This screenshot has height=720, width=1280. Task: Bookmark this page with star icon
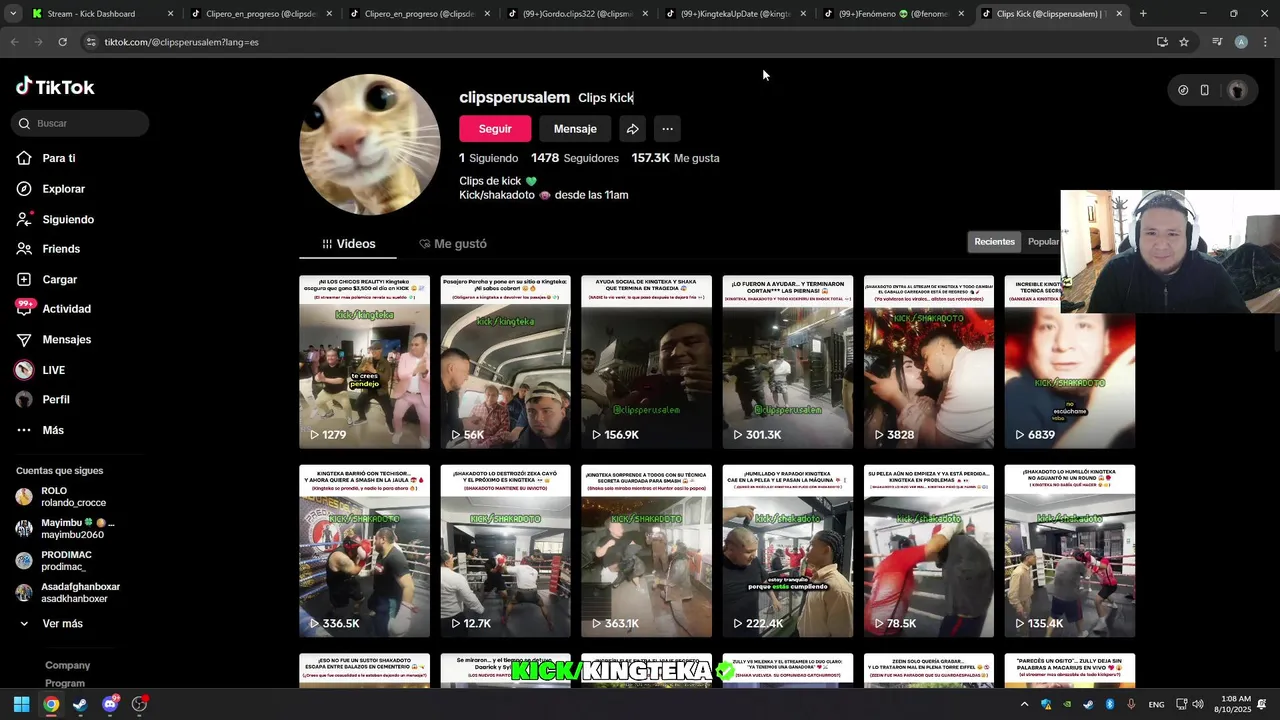(1184, 42)
